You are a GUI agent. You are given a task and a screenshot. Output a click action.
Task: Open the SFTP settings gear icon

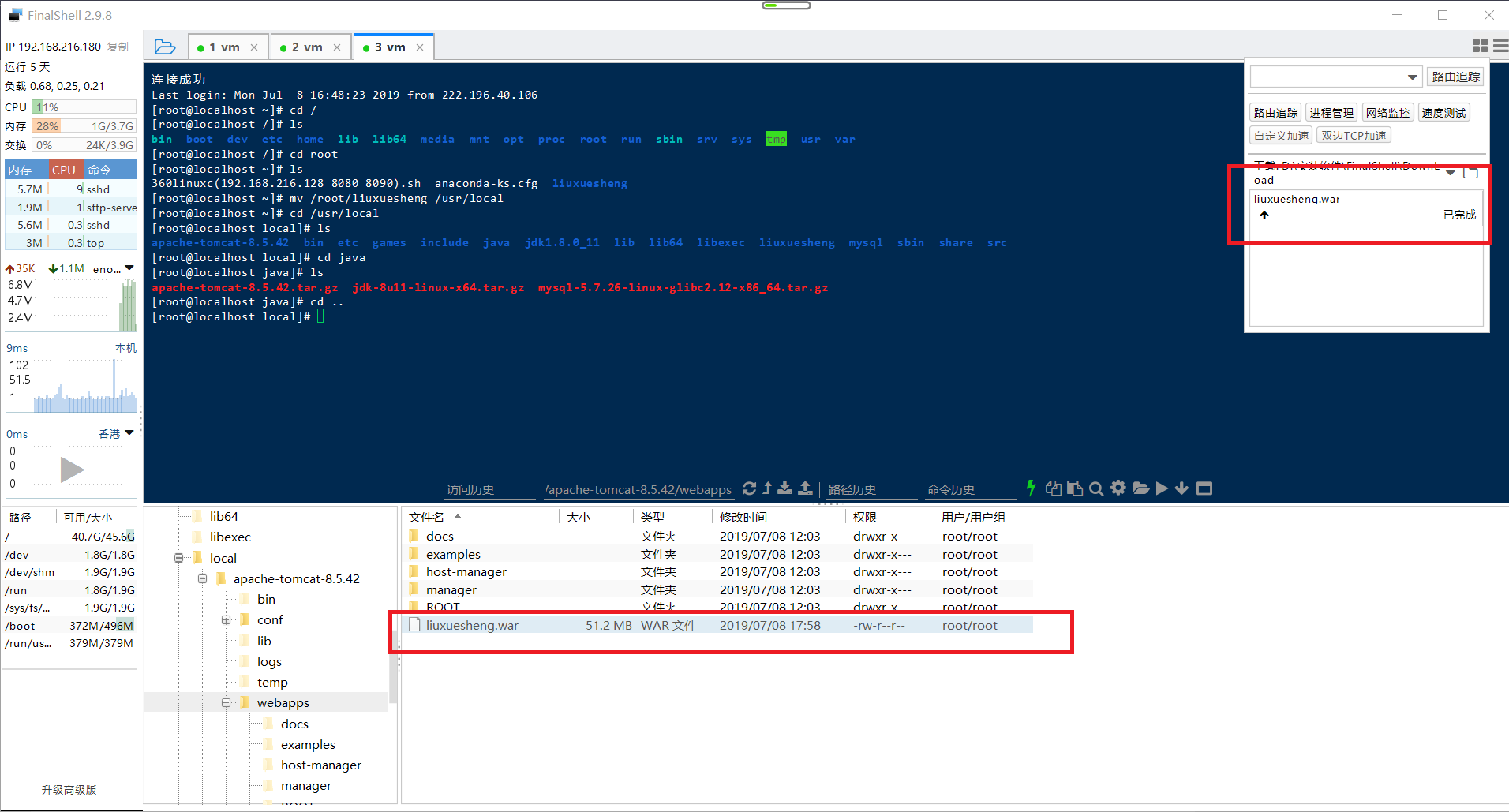coord(1118,488)
